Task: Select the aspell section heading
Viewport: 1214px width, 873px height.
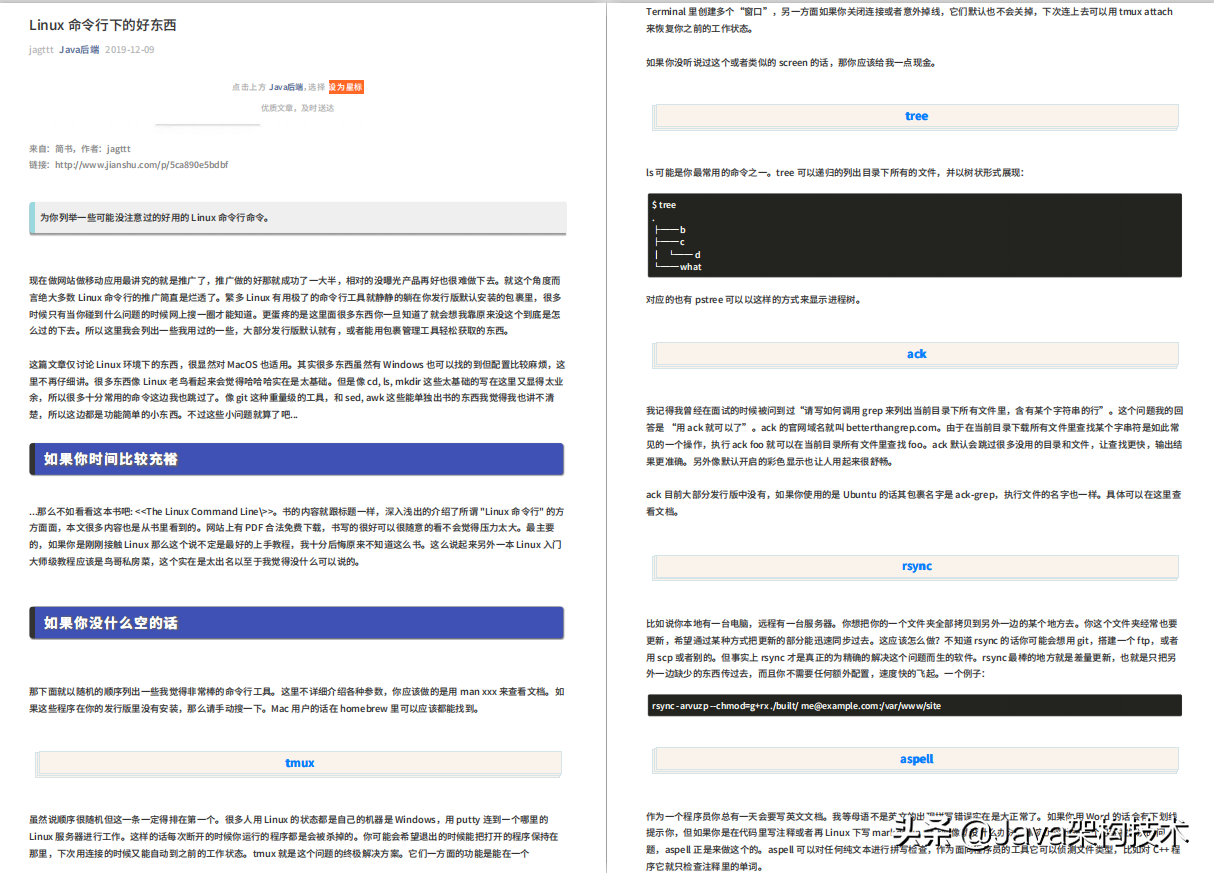Action: coord(916,759)
